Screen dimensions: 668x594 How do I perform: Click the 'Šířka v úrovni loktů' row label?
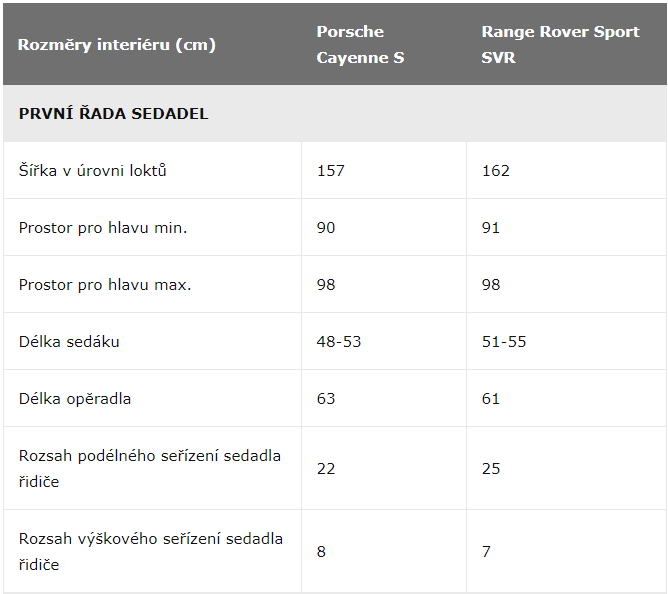[92, 170]
